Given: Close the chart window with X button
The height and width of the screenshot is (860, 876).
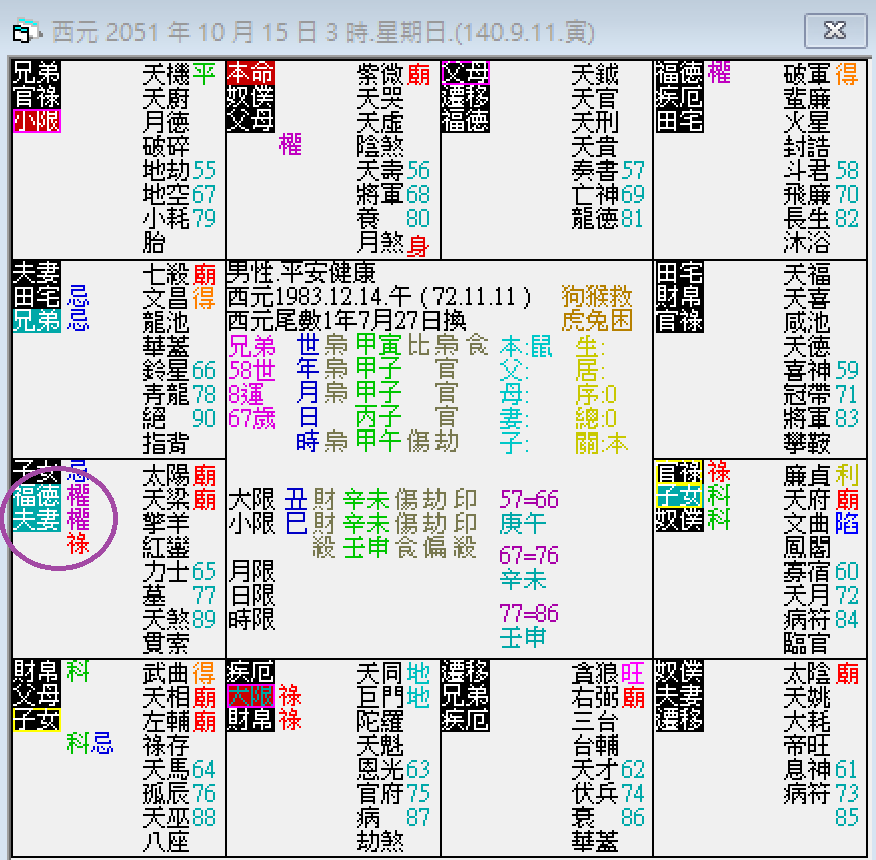Looking at the screenshot, I should point(835,31).
